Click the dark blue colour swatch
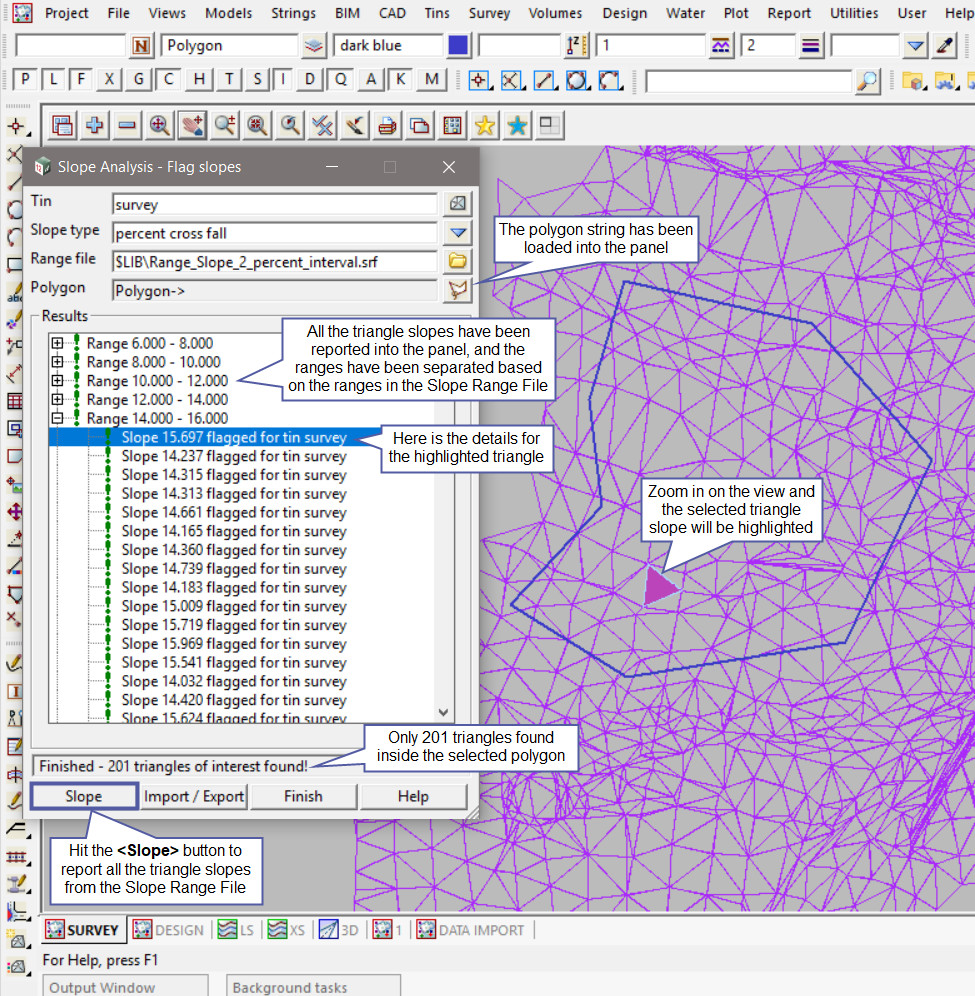 pos(458,45)
